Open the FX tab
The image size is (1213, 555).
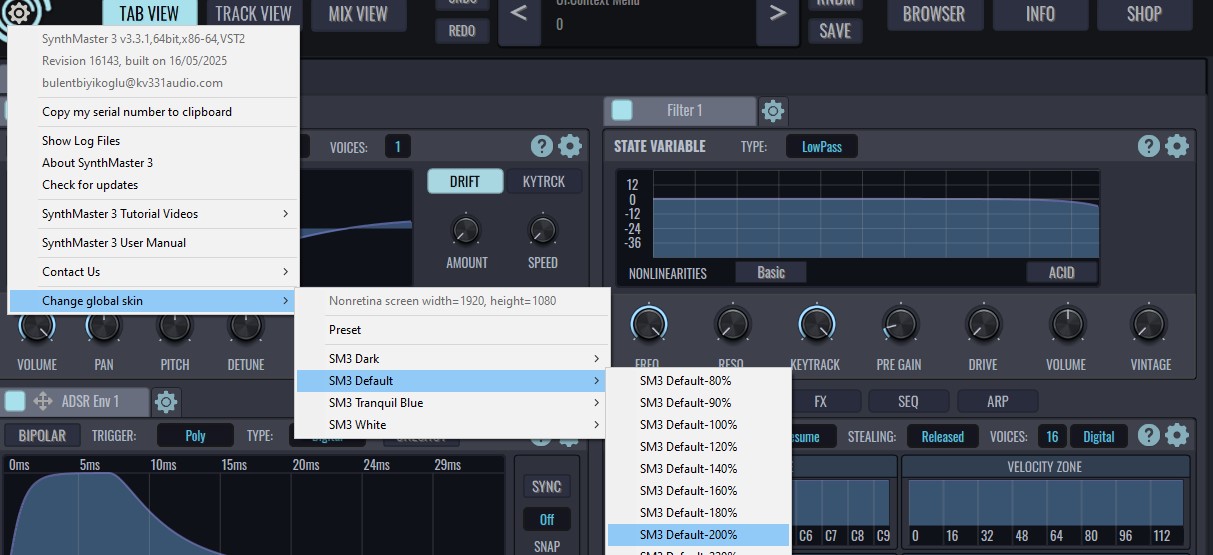pyautogui.click(x=820, y=401)
